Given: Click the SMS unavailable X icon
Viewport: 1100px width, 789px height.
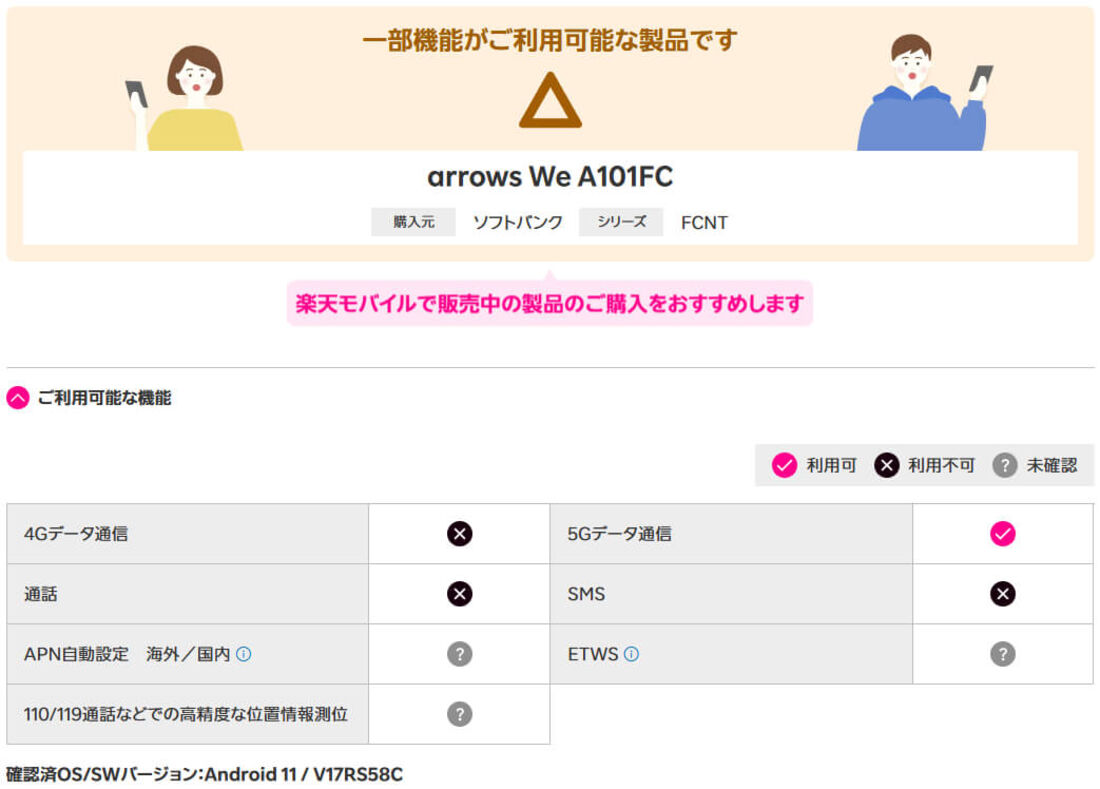Looking at the screenshot, I should [x=1002, y=594].
